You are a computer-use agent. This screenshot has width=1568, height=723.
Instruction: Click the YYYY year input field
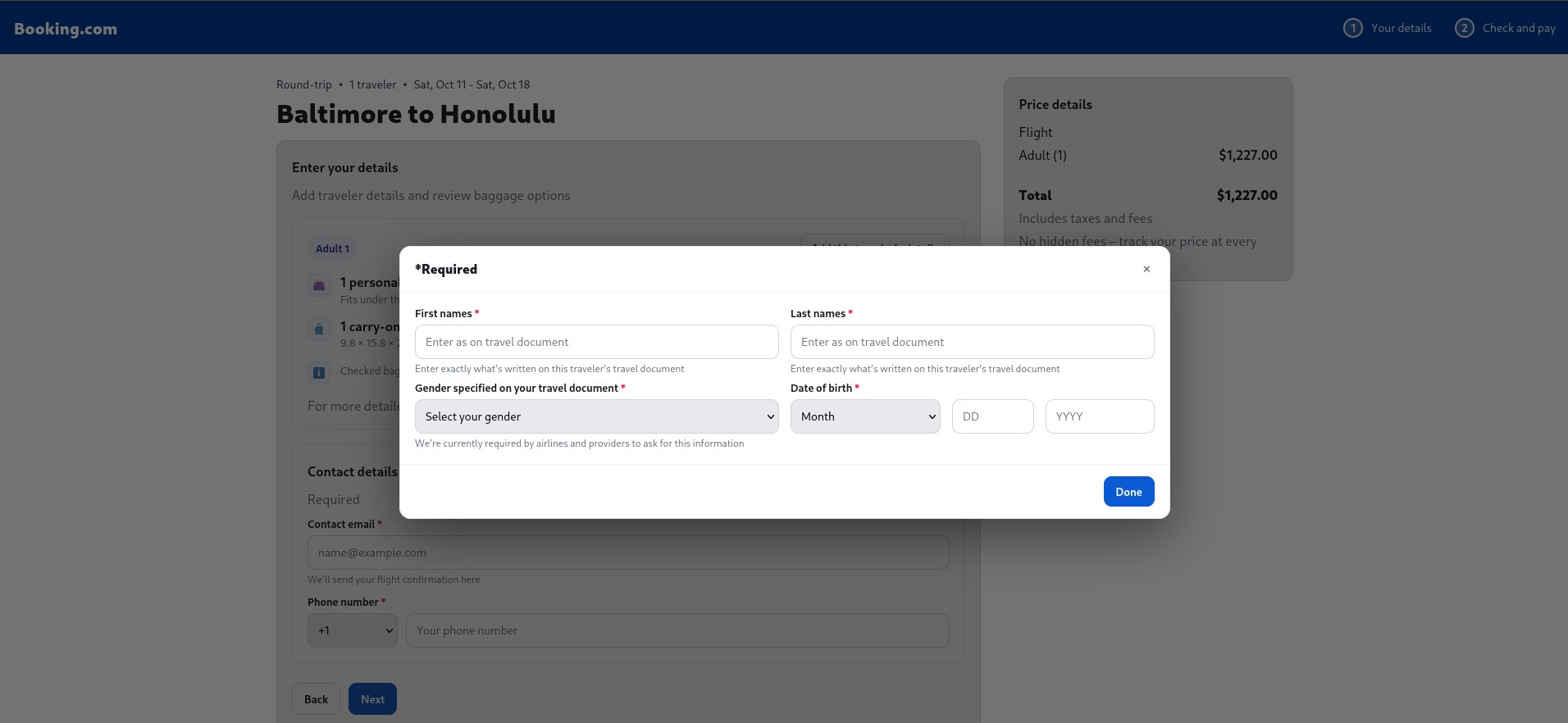point(1099,416)
